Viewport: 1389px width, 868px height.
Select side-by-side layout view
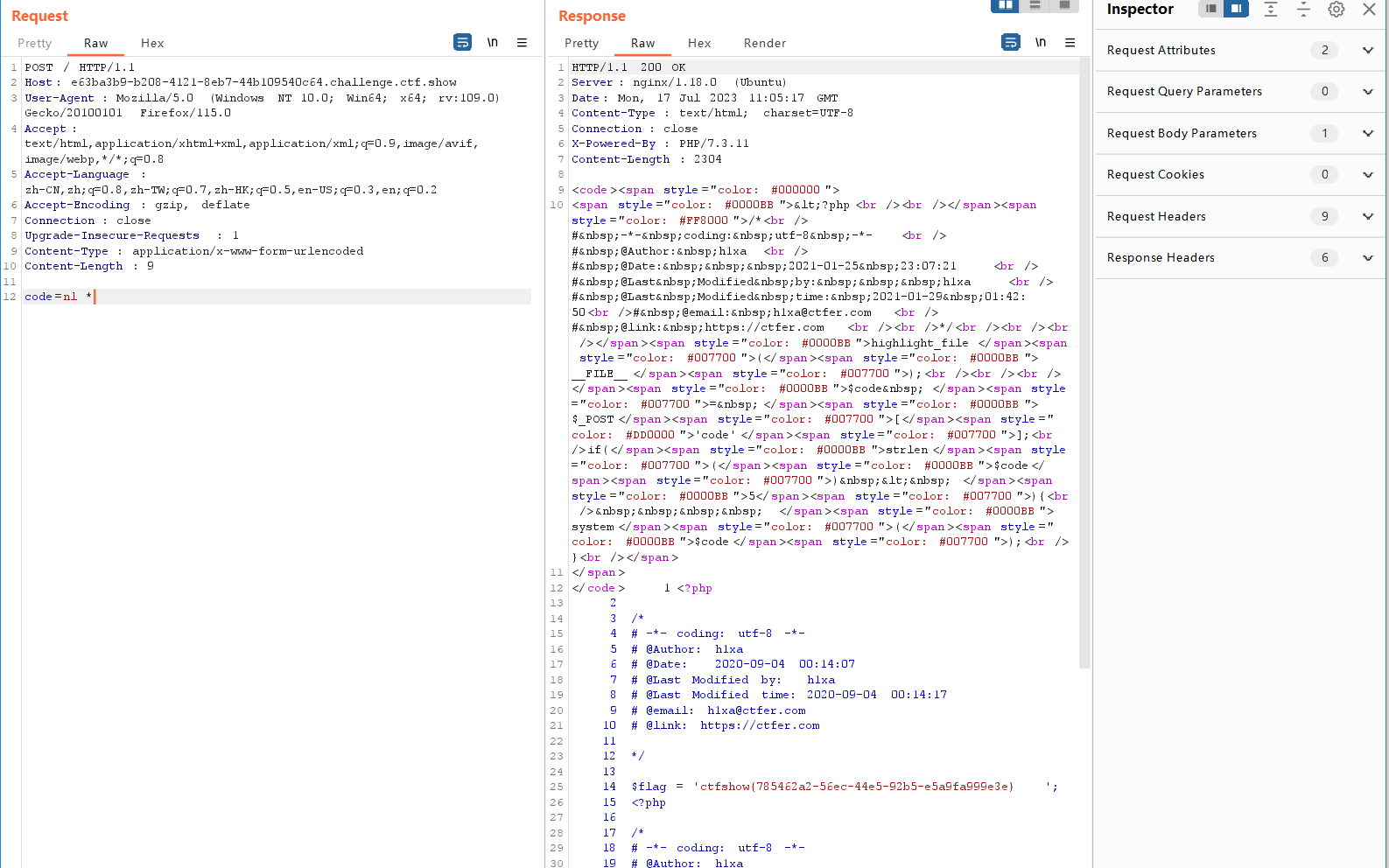(x=1005, y=5)
